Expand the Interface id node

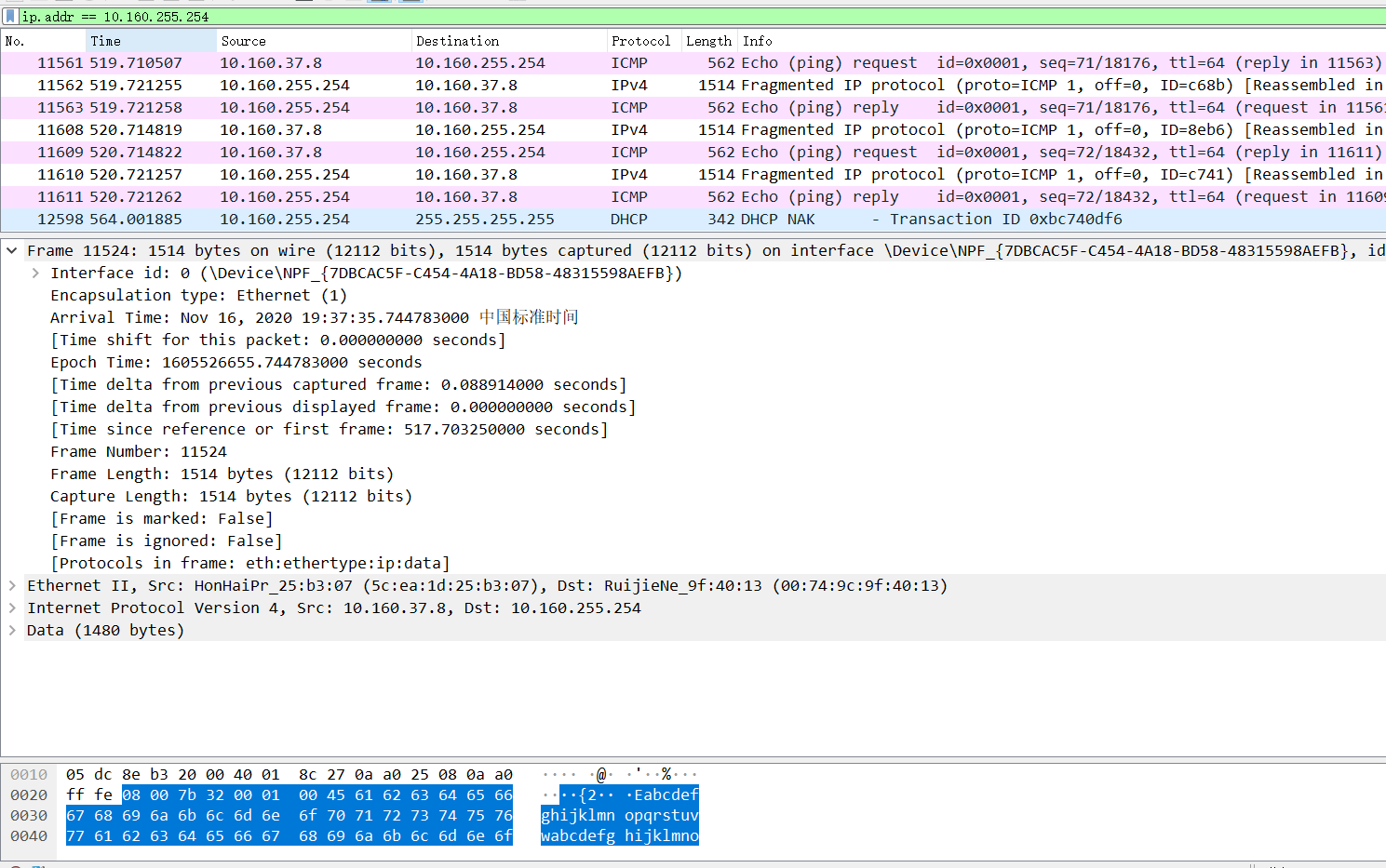click(x=35, y=273)
